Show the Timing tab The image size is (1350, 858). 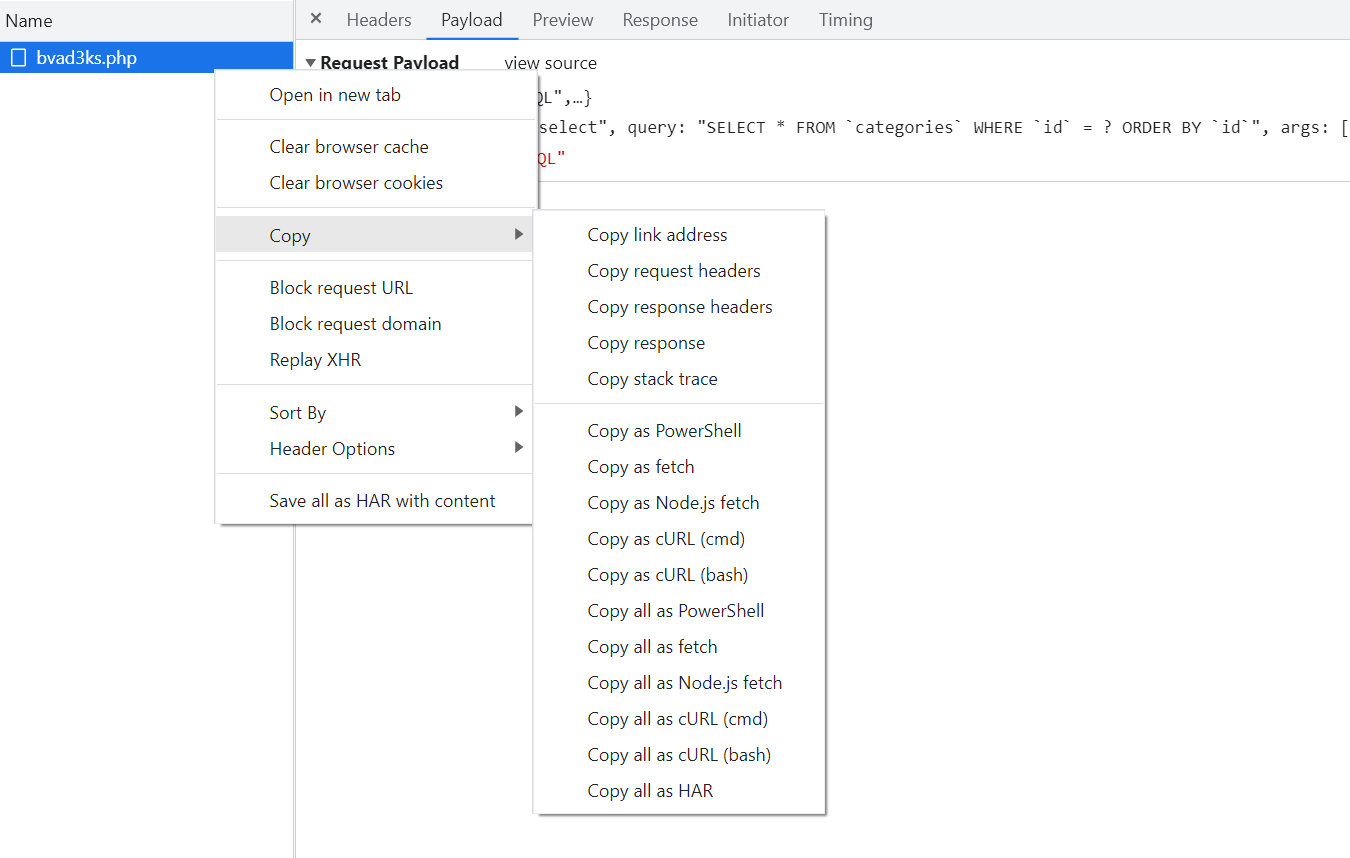[x=845, y=20]
